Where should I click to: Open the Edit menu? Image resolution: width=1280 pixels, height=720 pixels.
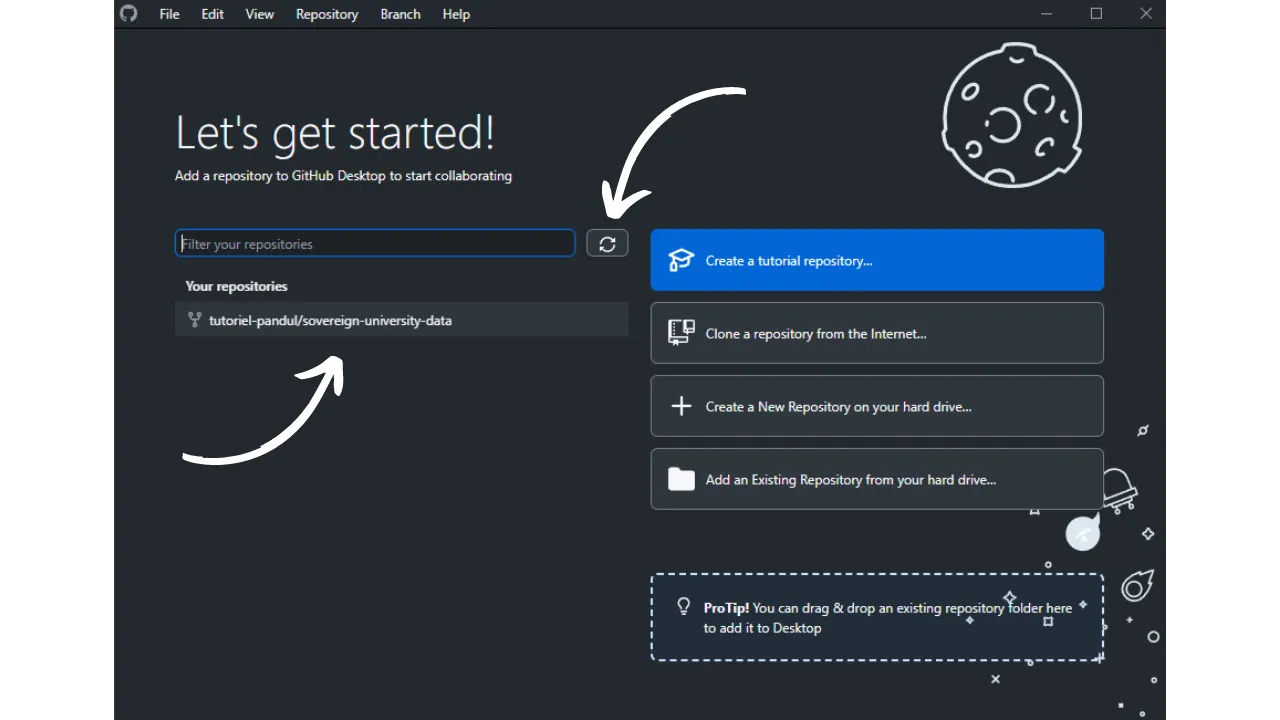213,14
